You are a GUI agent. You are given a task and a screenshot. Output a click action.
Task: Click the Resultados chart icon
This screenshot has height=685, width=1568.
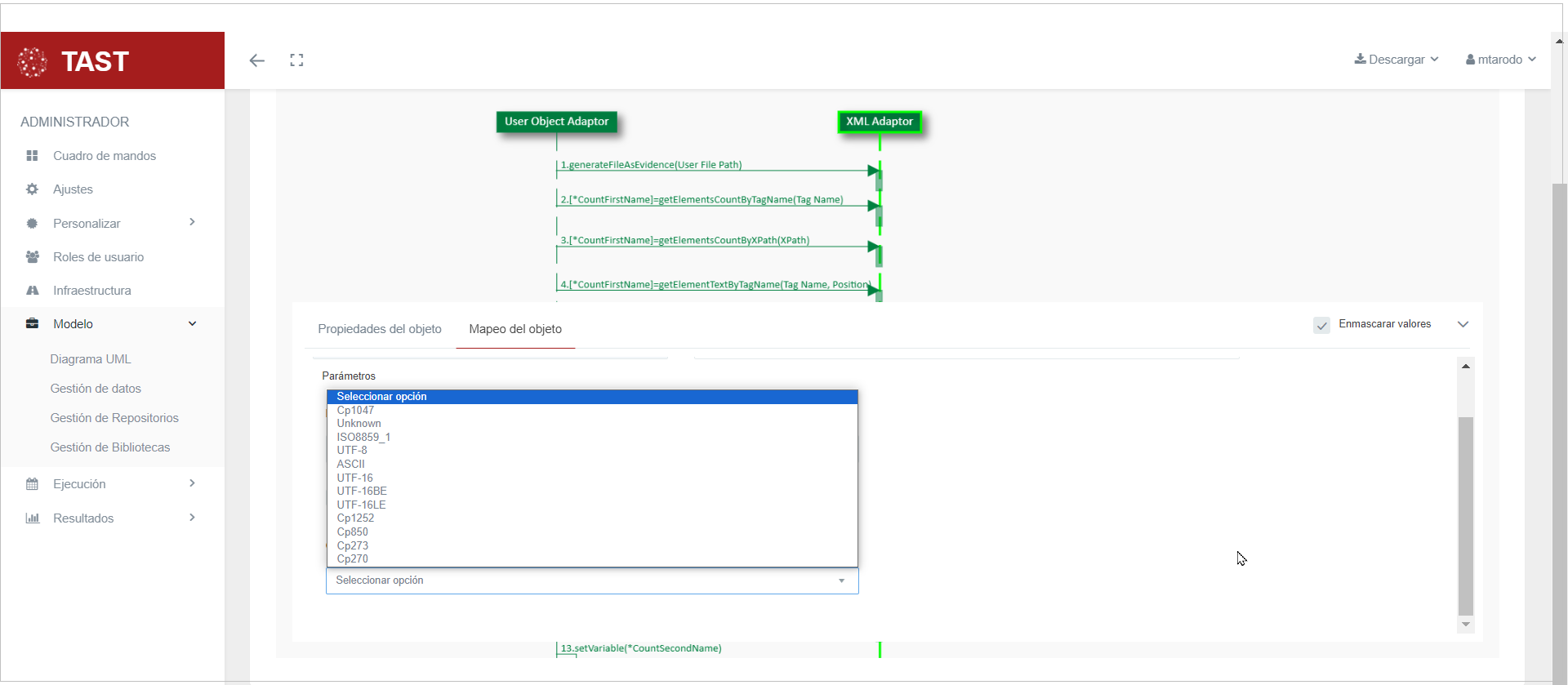click(33, 518)
